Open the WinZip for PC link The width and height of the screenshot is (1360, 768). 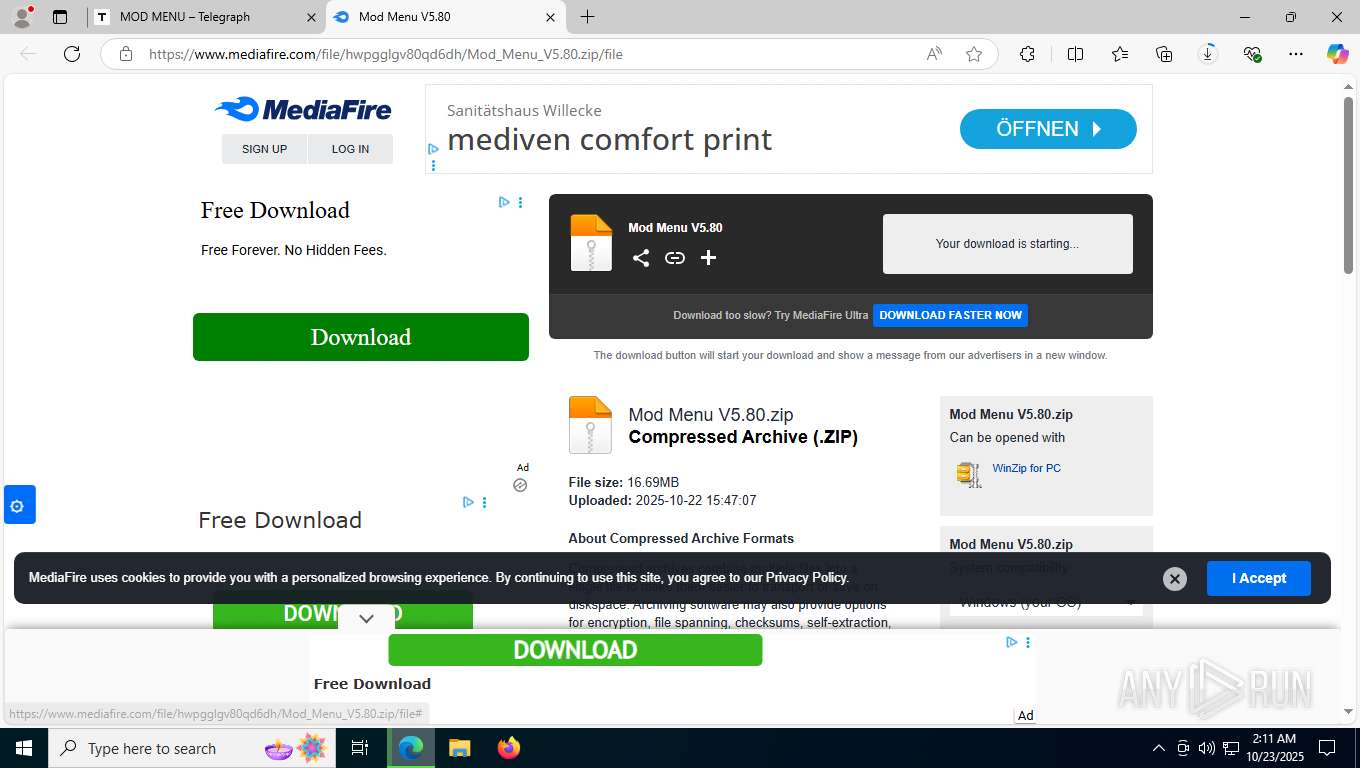(1026, 468)
